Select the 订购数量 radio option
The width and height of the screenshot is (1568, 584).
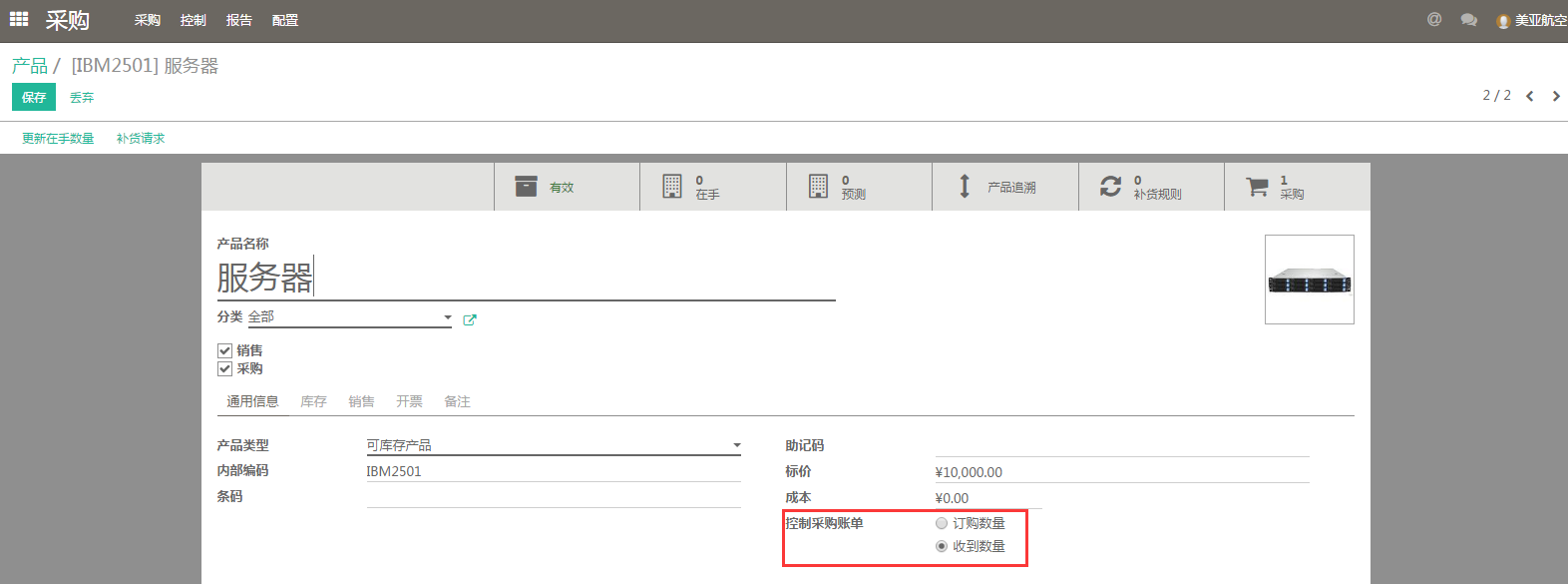942,523
